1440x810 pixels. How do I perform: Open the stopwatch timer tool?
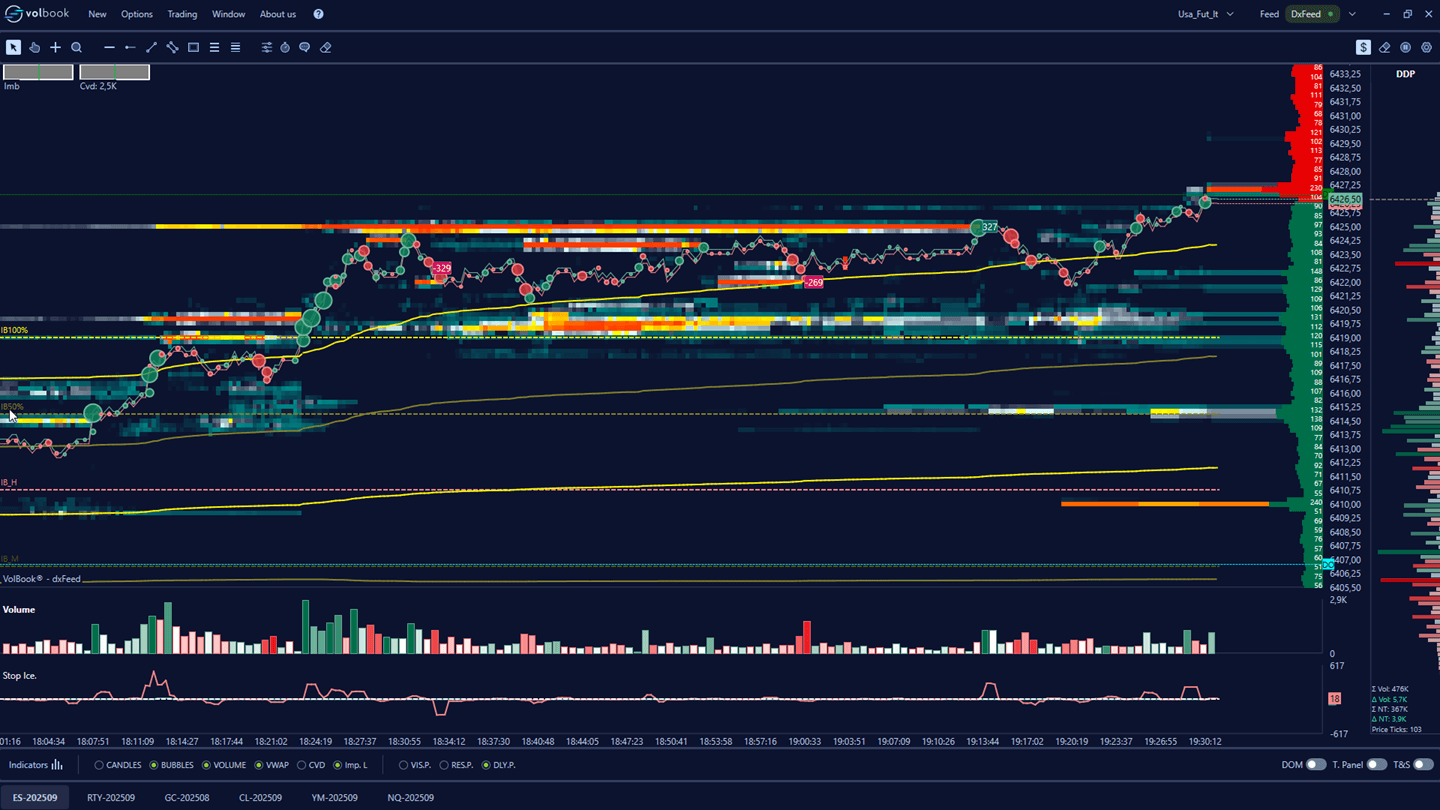tap(285, 47)
